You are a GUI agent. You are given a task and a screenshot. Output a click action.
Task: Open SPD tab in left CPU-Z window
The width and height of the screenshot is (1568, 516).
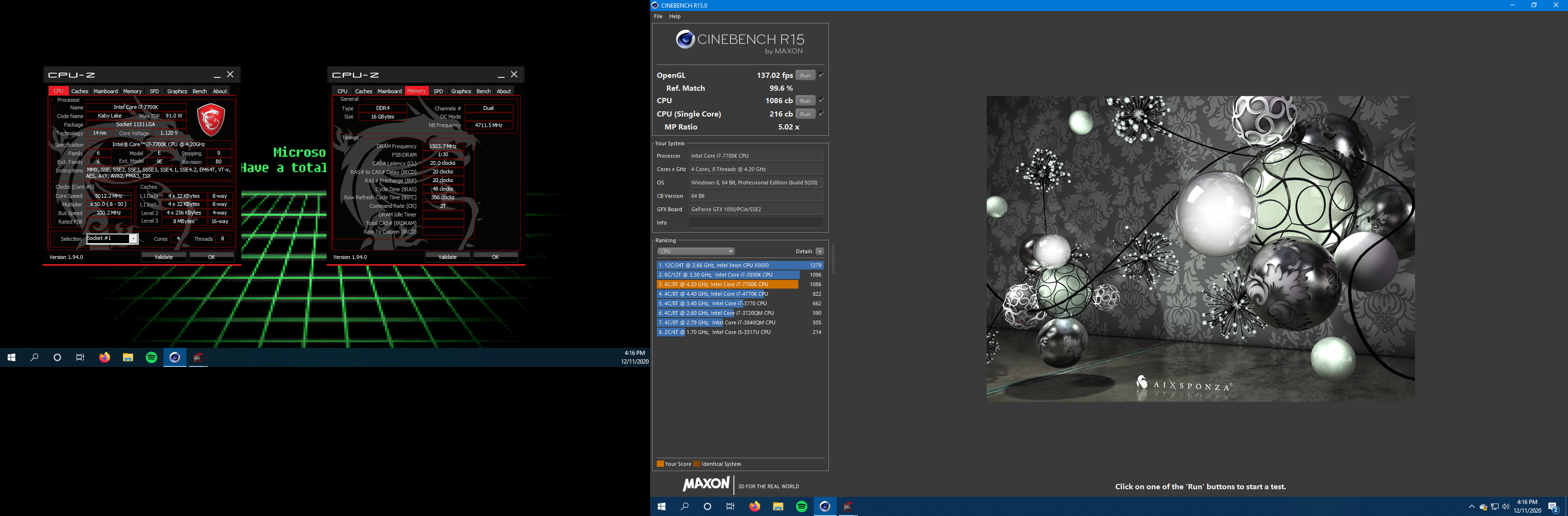[x=154, y=91]
